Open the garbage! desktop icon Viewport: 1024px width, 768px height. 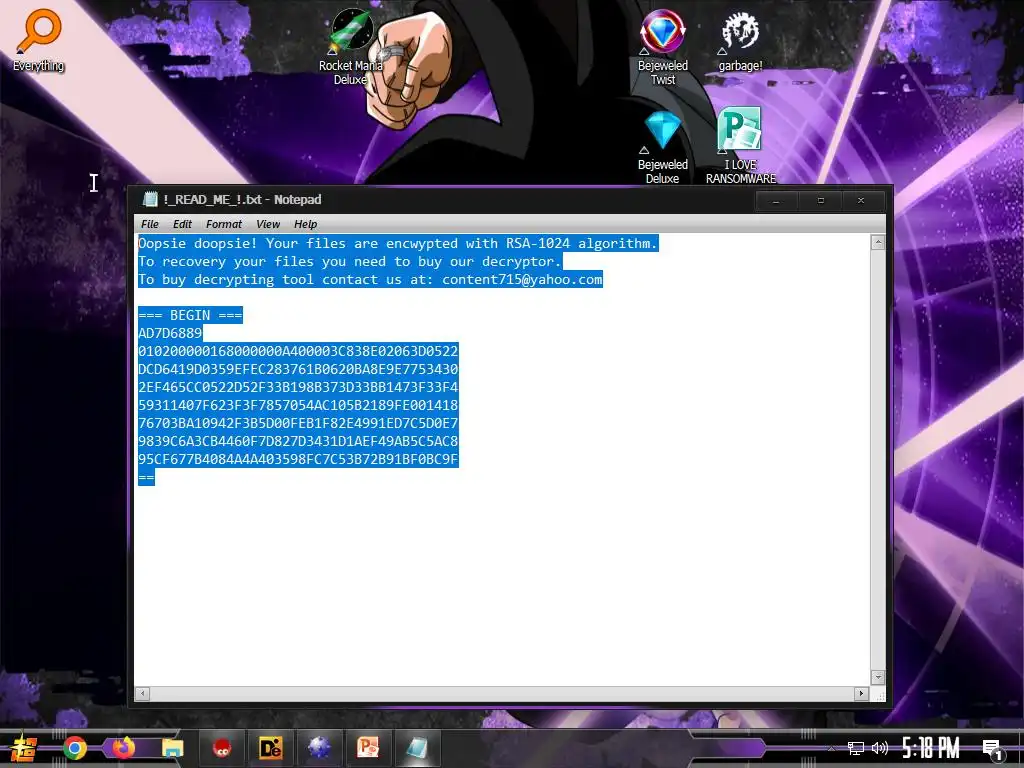[741, 40]
